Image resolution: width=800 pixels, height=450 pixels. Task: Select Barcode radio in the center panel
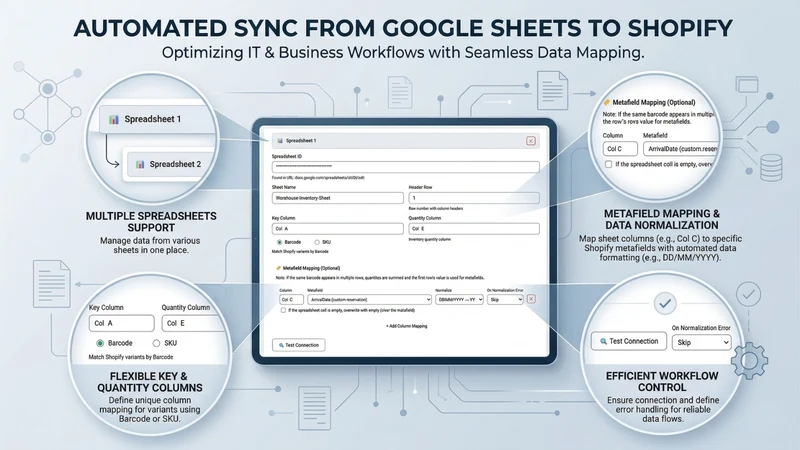279,242
